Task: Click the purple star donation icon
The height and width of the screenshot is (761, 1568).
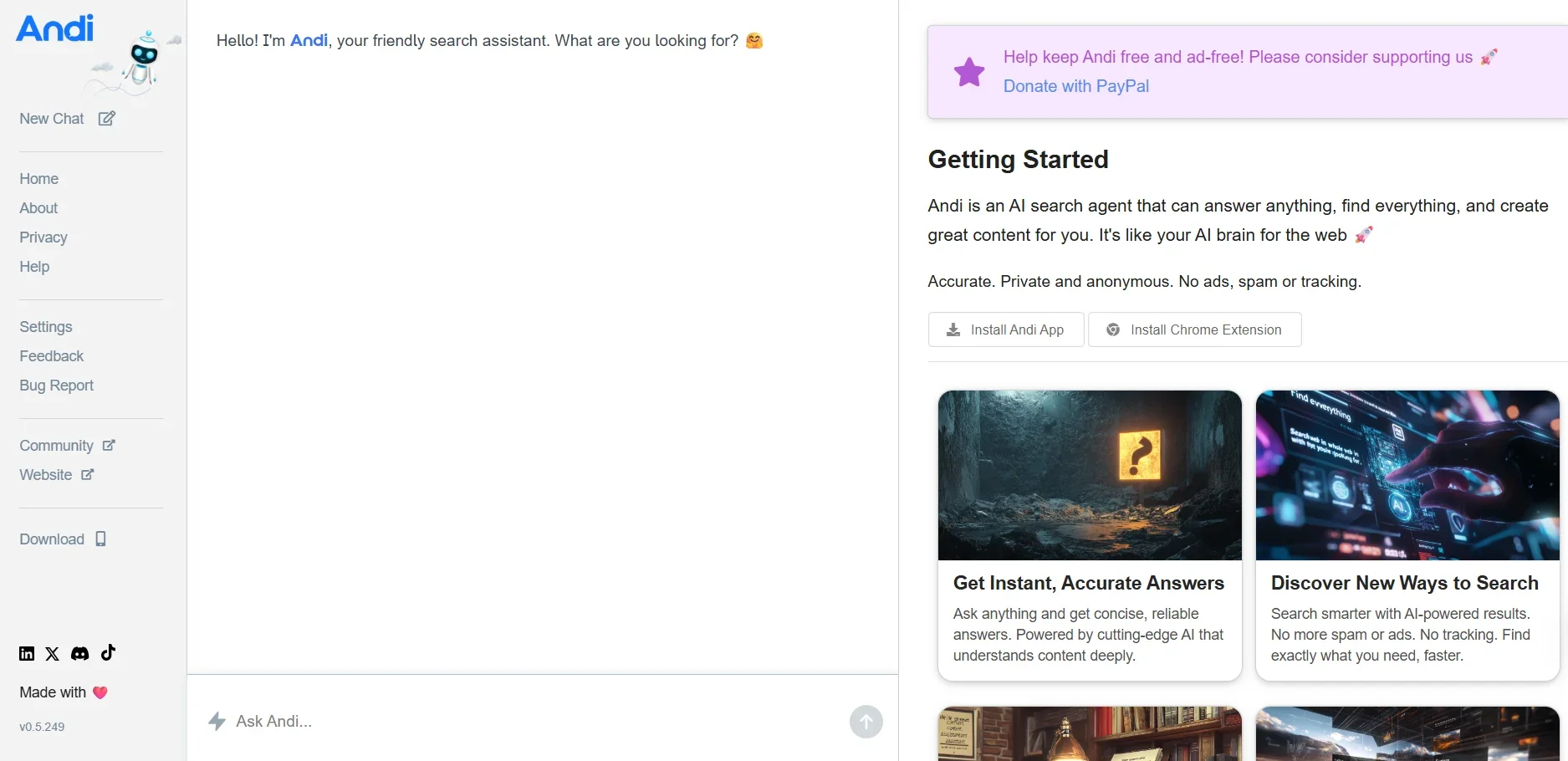Action: [x=969, y=72]
